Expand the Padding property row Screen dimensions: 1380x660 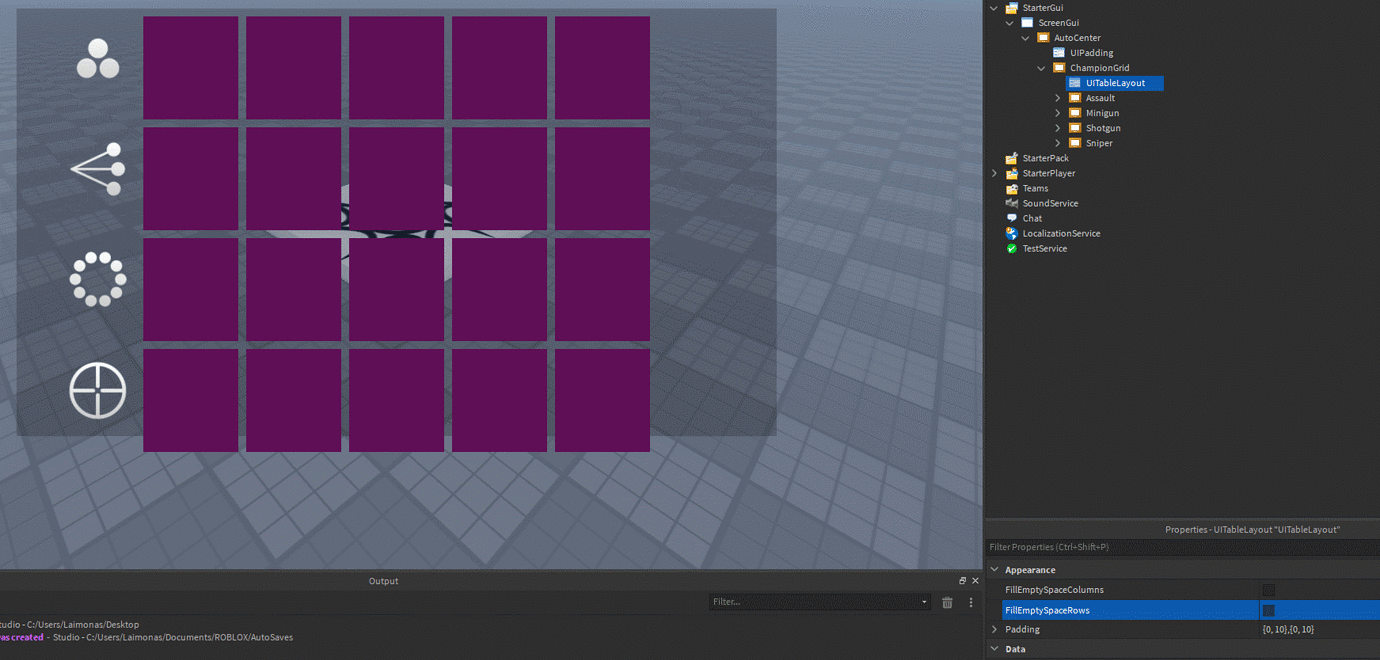(993, 629)
